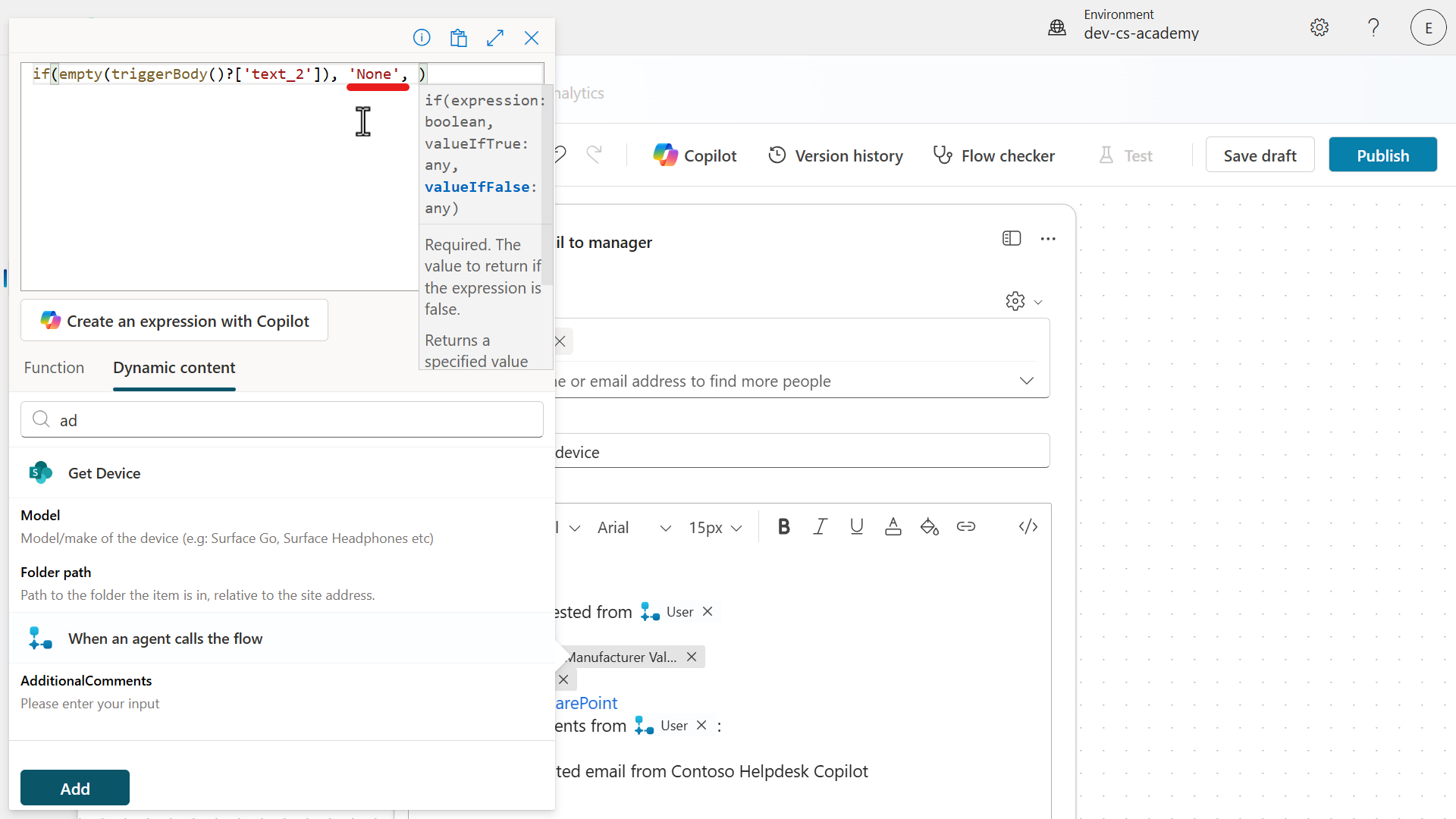Remove the Manufacturer Val token
1456x819 pixels.
click(x=692, y=657)
